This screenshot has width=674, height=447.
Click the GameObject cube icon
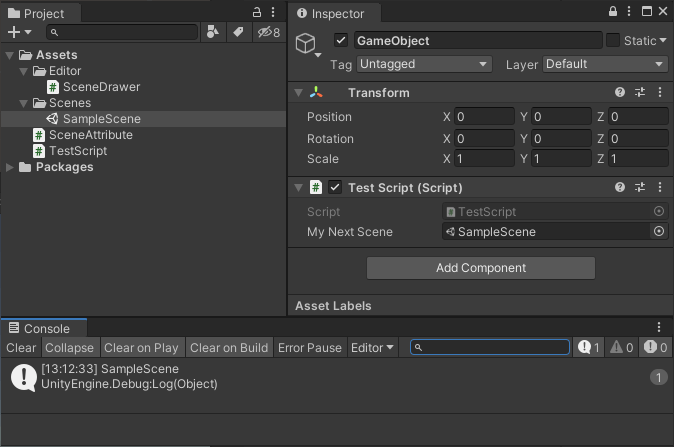click(x=306, y=43)
